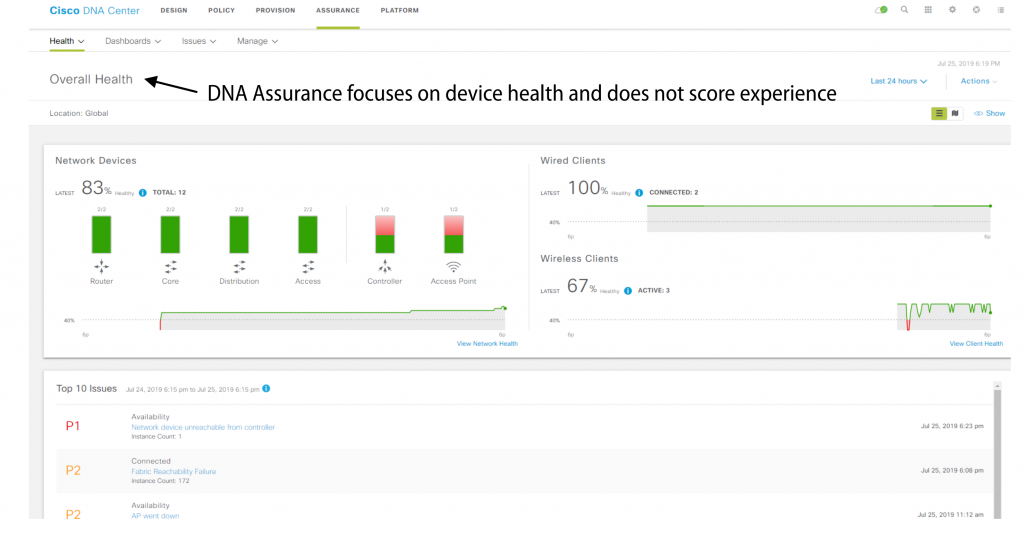Click the Top 10 Issues scrollbar
This screenshot has height=539, width=1024.
[997, 451]
